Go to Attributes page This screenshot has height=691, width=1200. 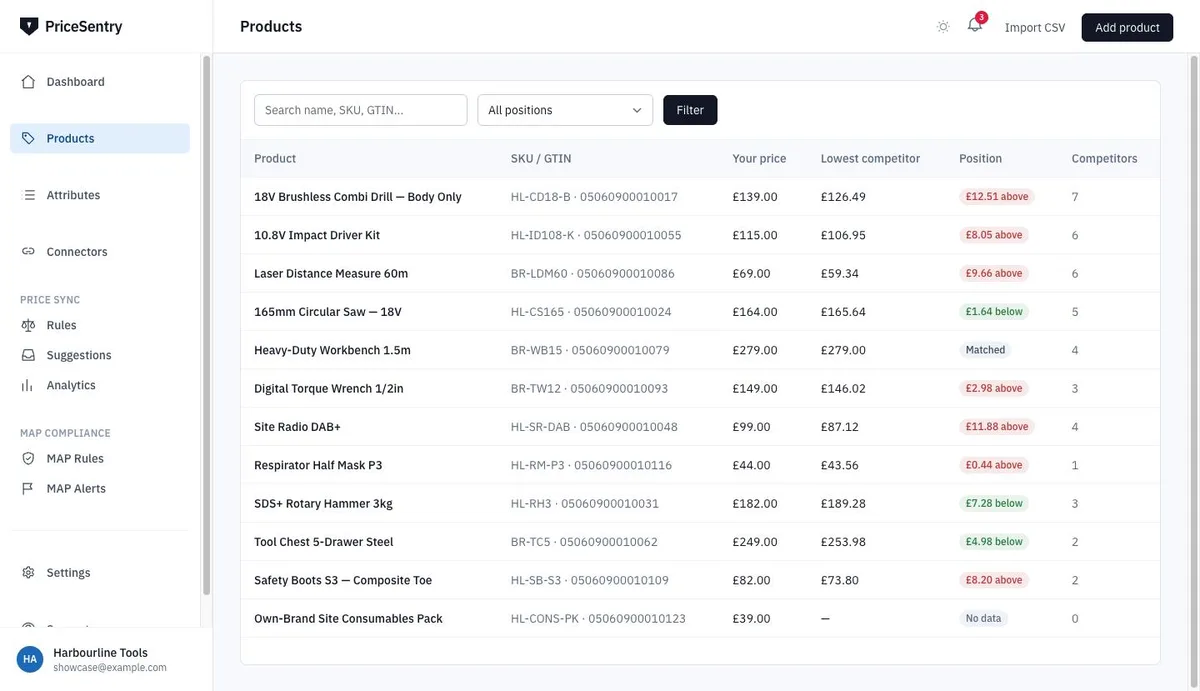coord(100,195)
